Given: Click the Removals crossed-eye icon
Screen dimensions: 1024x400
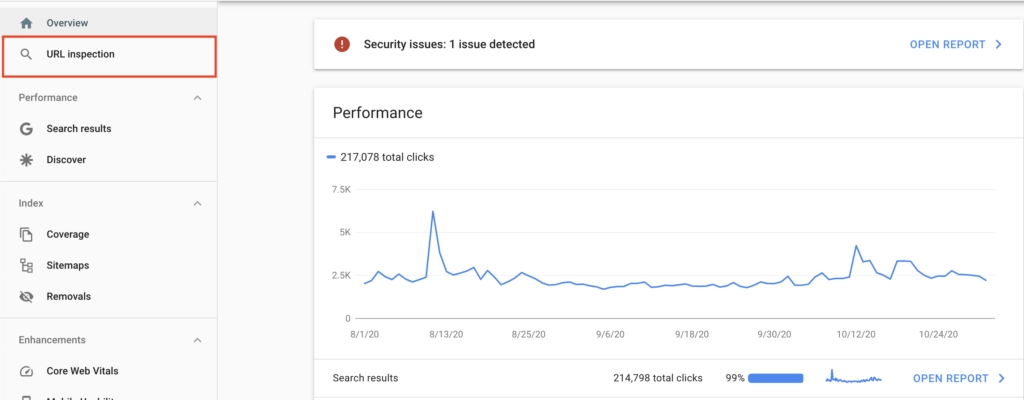Looking at the screenshot, I should pos(27,297).
